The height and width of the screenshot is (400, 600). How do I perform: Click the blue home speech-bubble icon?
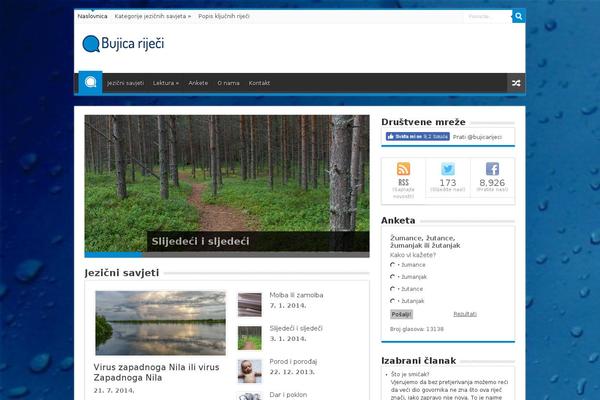90,83
